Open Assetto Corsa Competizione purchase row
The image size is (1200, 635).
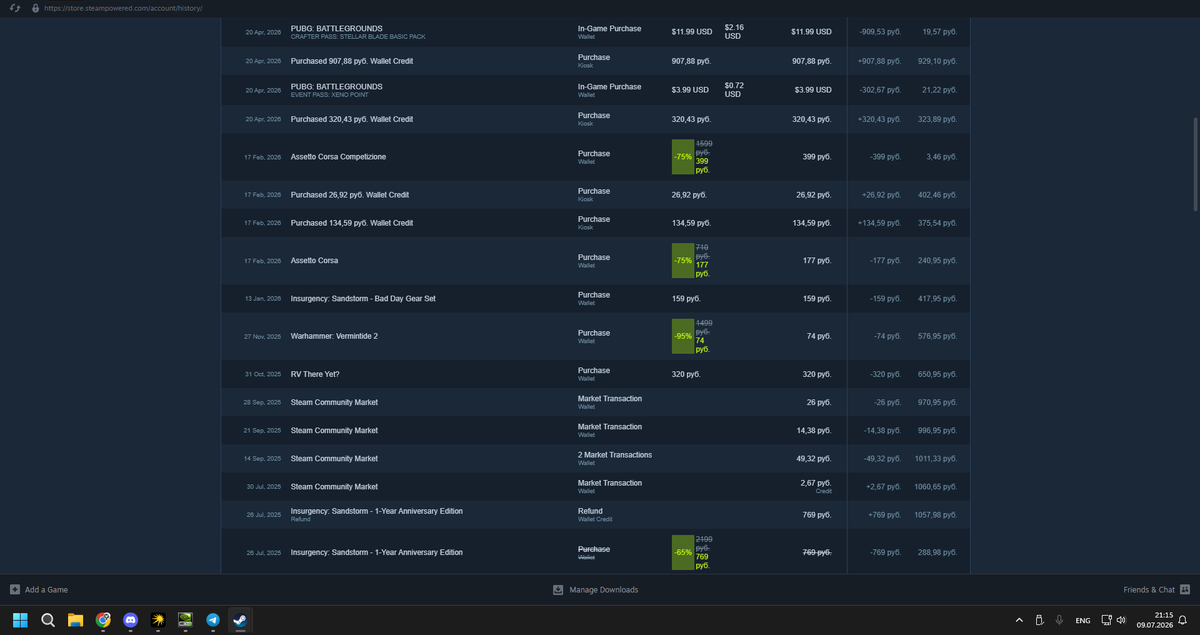[596, 157]
